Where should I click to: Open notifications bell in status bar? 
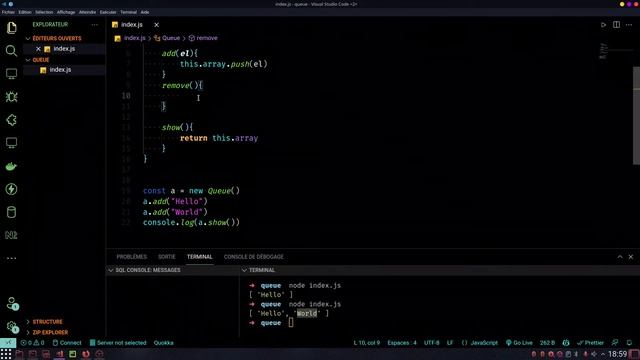[629, 343]
